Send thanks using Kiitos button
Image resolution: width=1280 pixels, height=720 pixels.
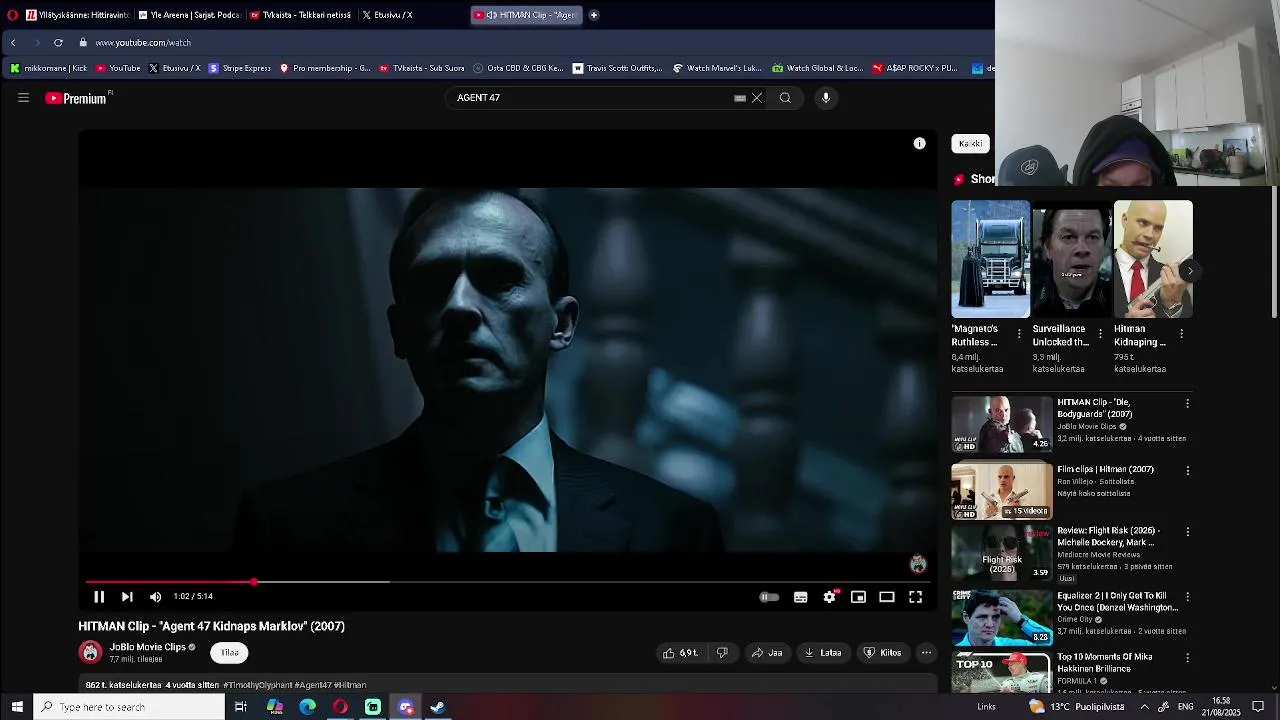click(883, 653)
